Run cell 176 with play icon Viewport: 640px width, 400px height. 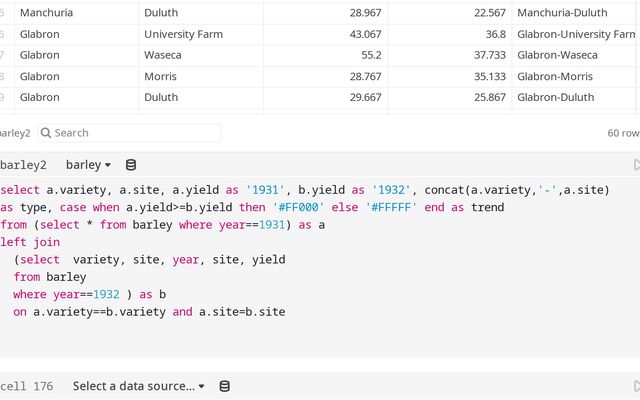pos(636,386)
